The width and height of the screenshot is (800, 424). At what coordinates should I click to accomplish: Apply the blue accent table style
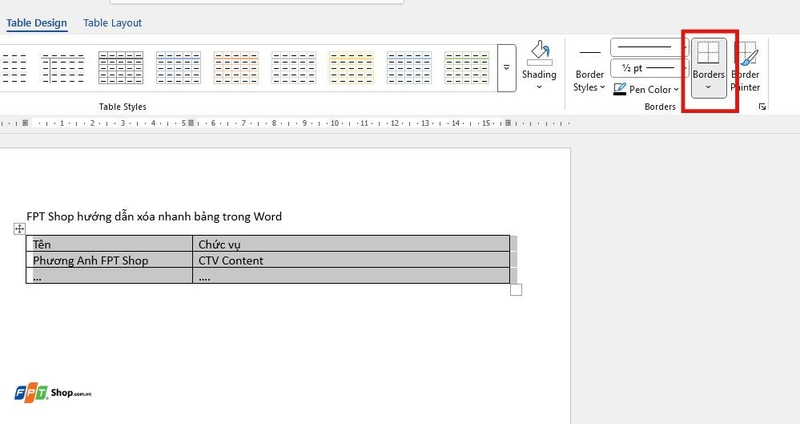pos(178,67)
